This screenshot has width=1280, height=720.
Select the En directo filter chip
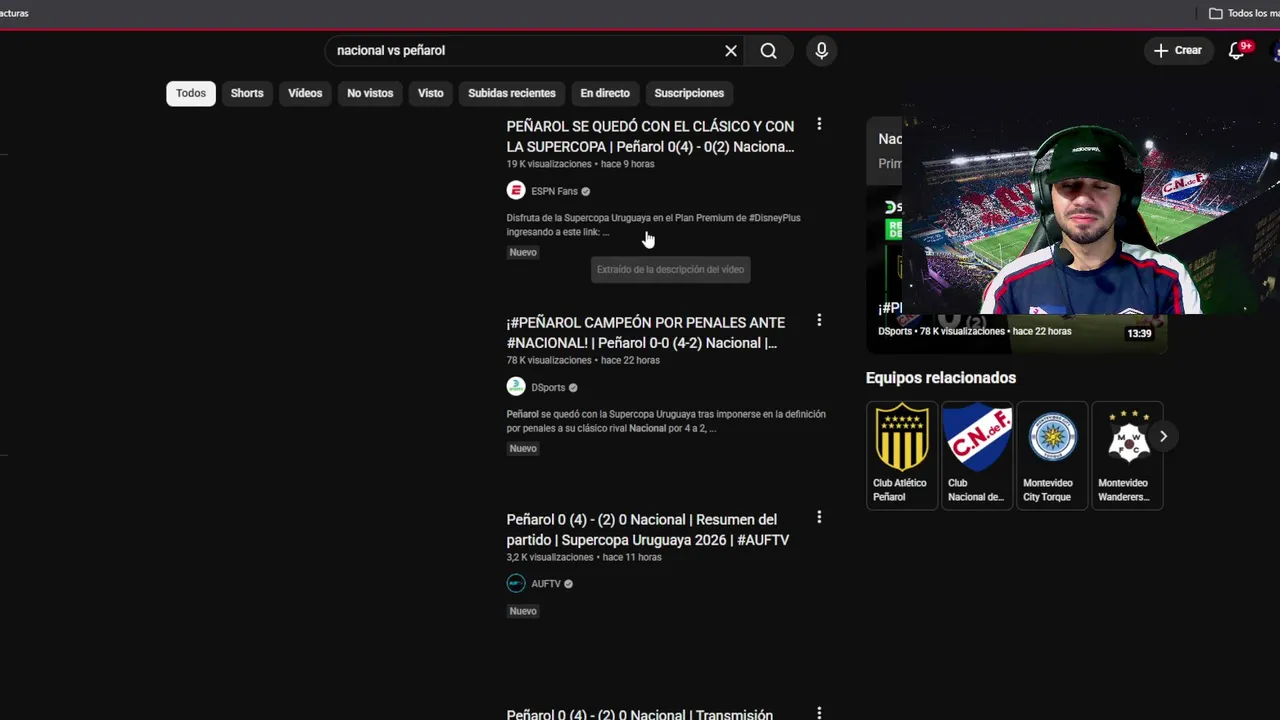point(605,93)
